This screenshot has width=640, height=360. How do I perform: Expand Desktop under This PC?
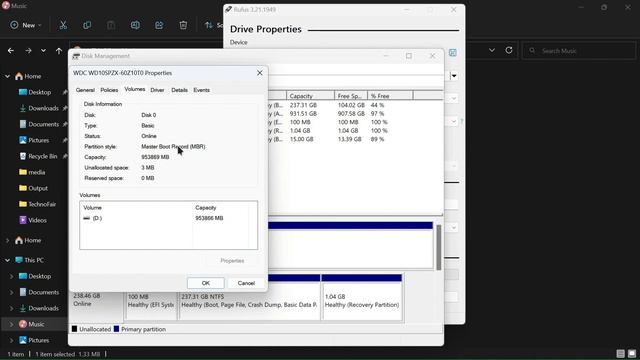coord(11,276)
